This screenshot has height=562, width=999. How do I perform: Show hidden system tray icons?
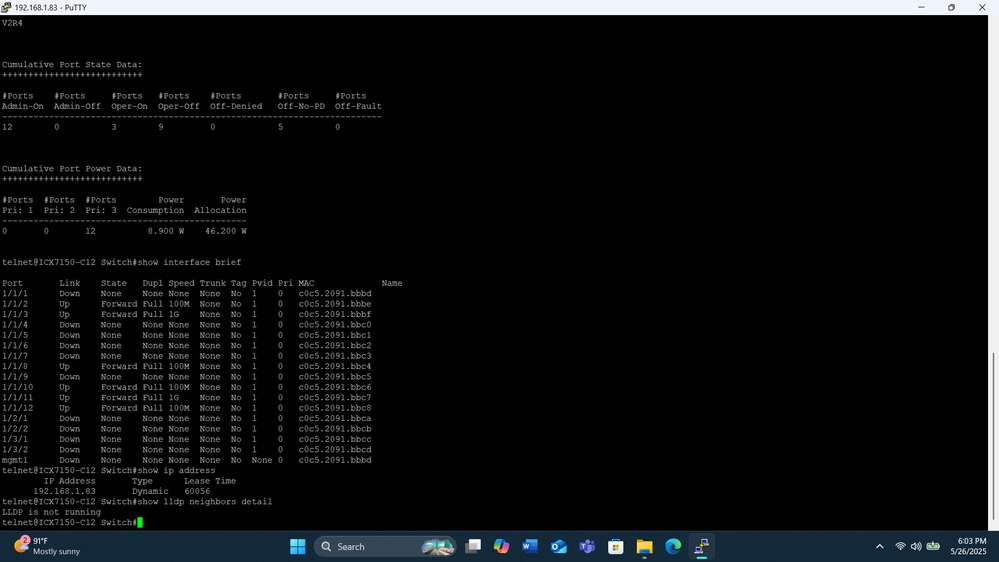point(880,547)
